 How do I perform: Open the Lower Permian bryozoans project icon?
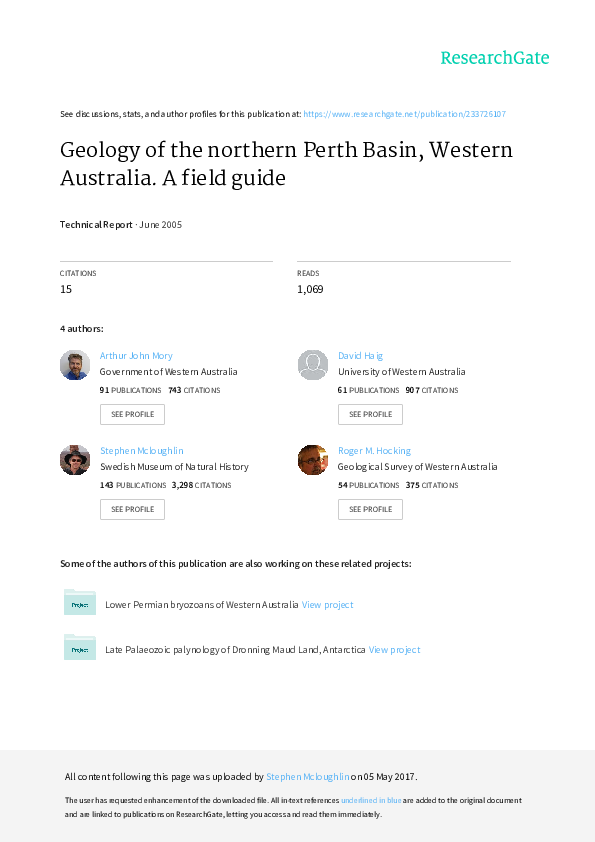coord(80,603)
